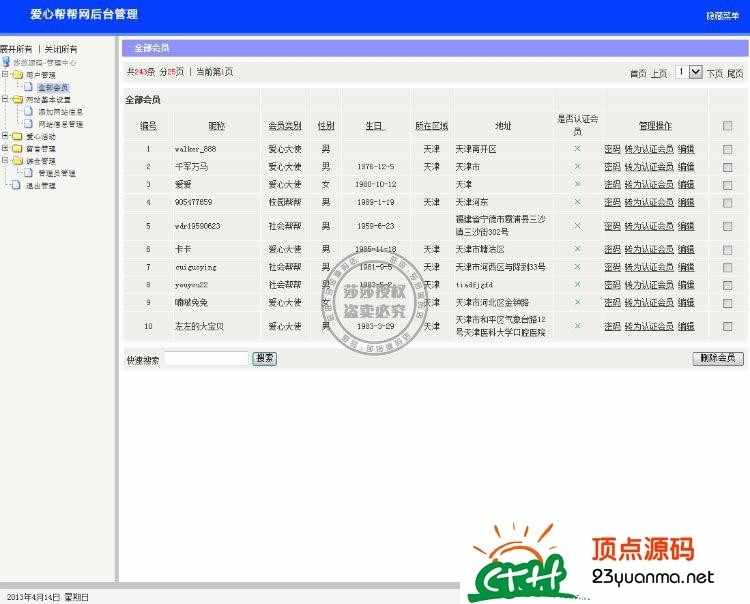Screen dimensions: 750x604
Task: Click 展开所有 to expand all nodes
Action: [16, 49]
